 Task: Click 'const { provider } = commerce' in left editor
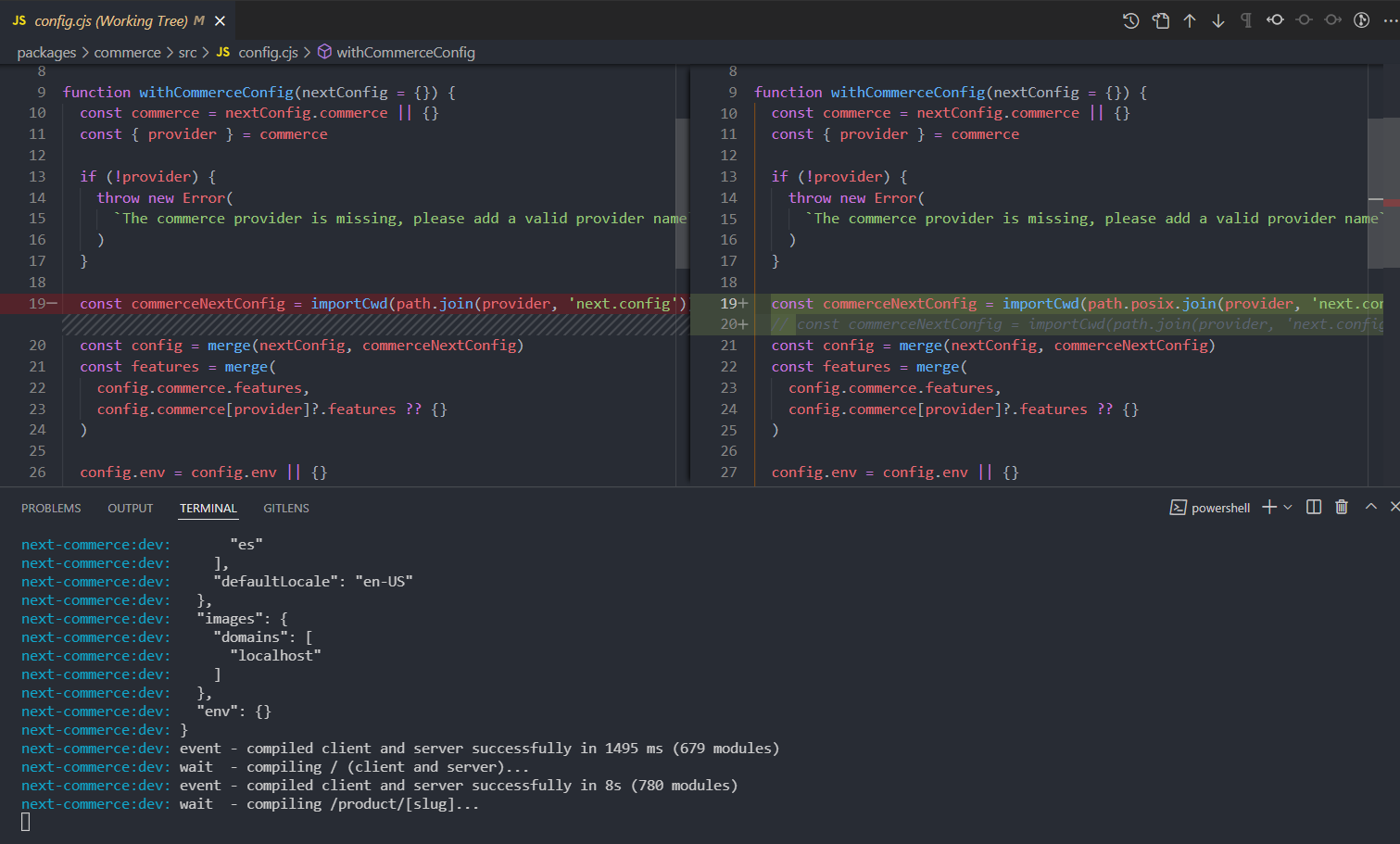pyautogui.click(x=204, y=134)
